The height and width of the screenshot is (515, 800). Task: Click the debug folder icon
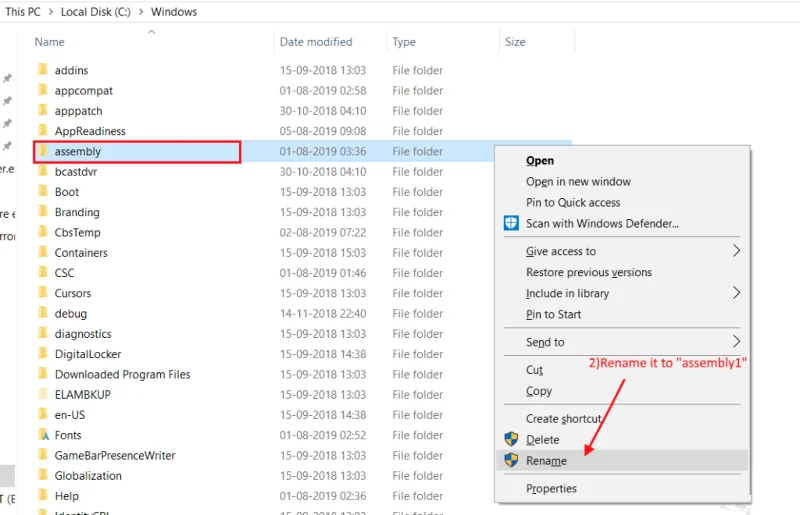pyautogui.click(x=43, y=313)
